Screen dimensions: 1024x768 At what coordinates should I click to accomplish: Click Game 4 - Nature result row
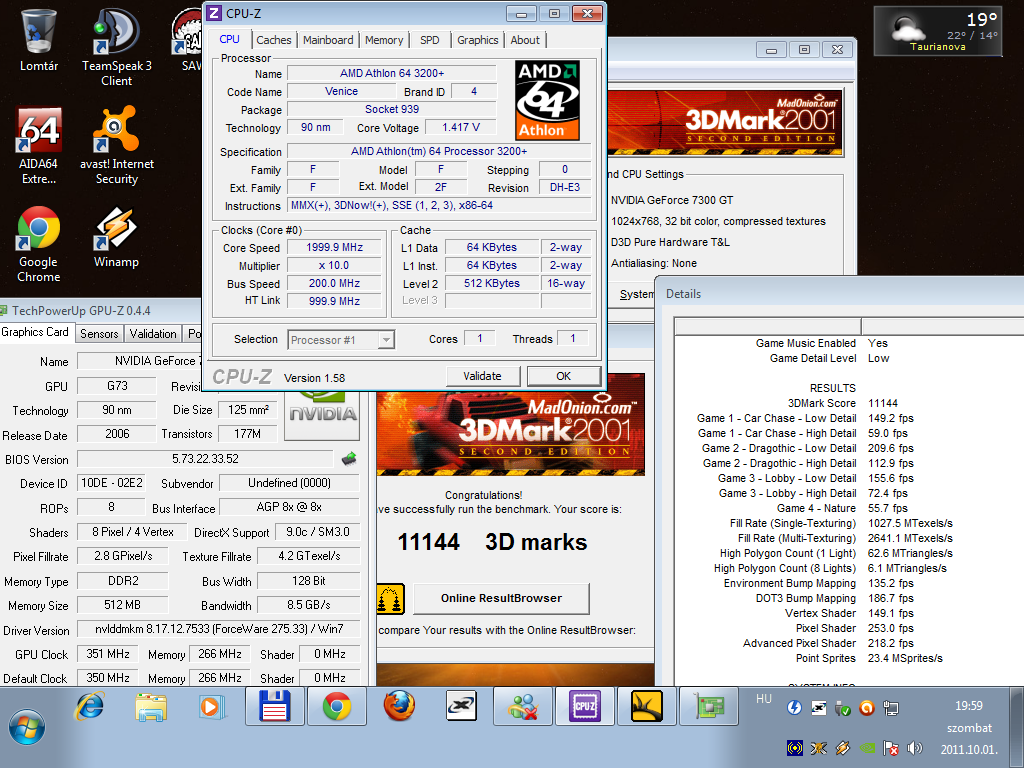click(842, 508)
